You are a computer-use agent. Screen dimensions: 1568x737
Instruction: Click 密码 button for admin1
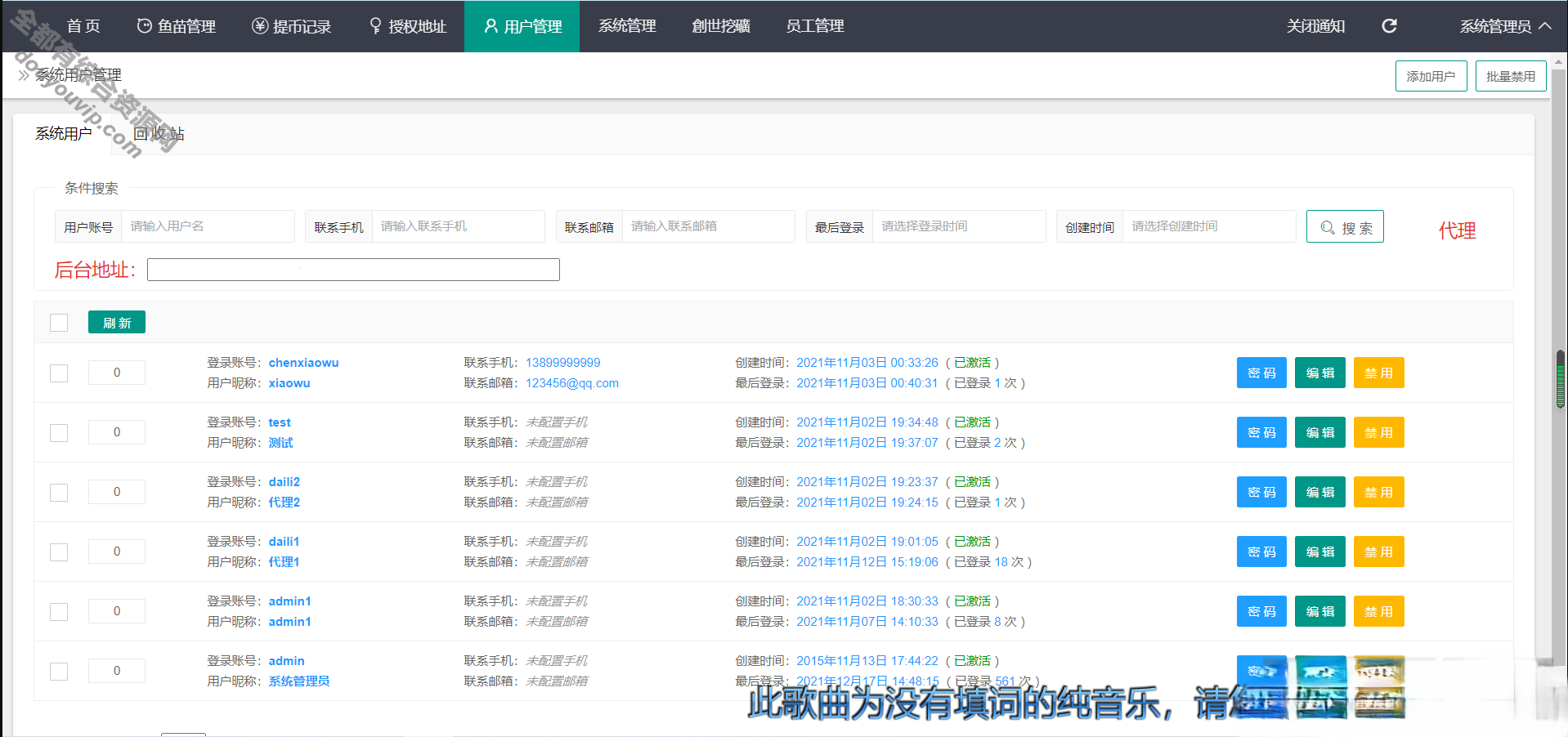click(1261, 611)
